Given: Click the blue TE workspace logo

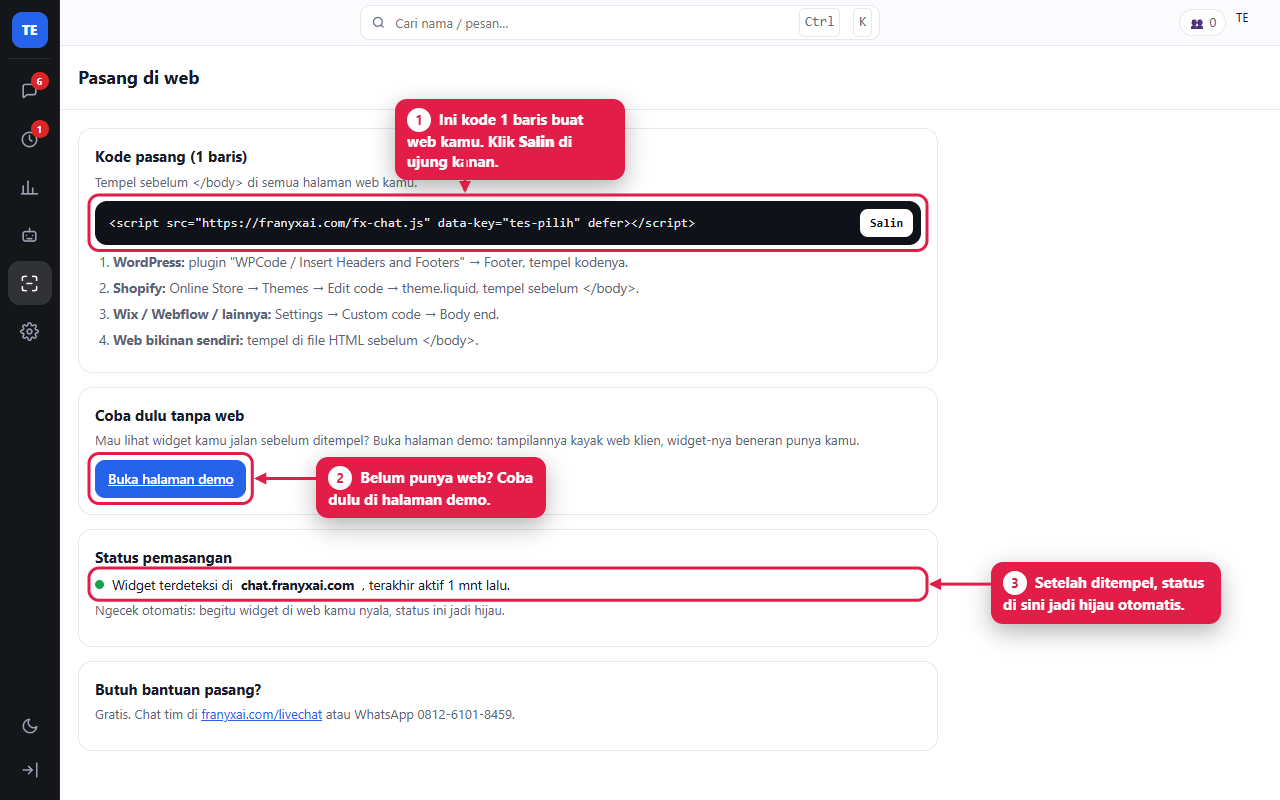Looking at the screenshot, I should point(30,30).
